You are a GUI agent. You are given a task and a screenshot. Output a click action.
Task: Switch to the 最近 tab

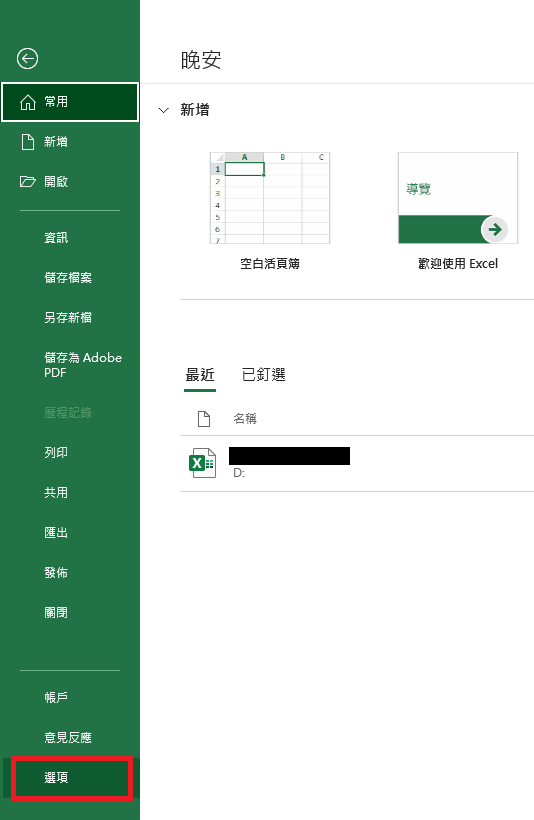200,374
